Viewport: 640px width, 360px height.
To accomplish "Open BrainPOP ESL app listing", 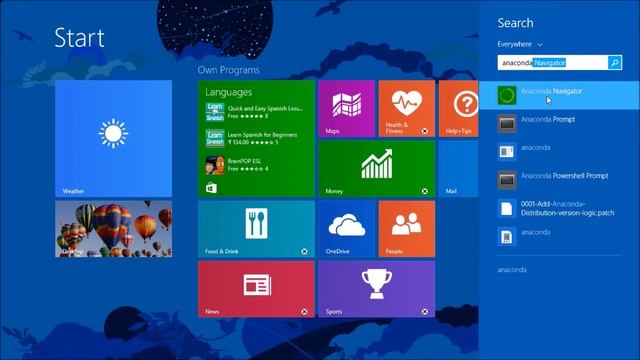I will point(237,164).
